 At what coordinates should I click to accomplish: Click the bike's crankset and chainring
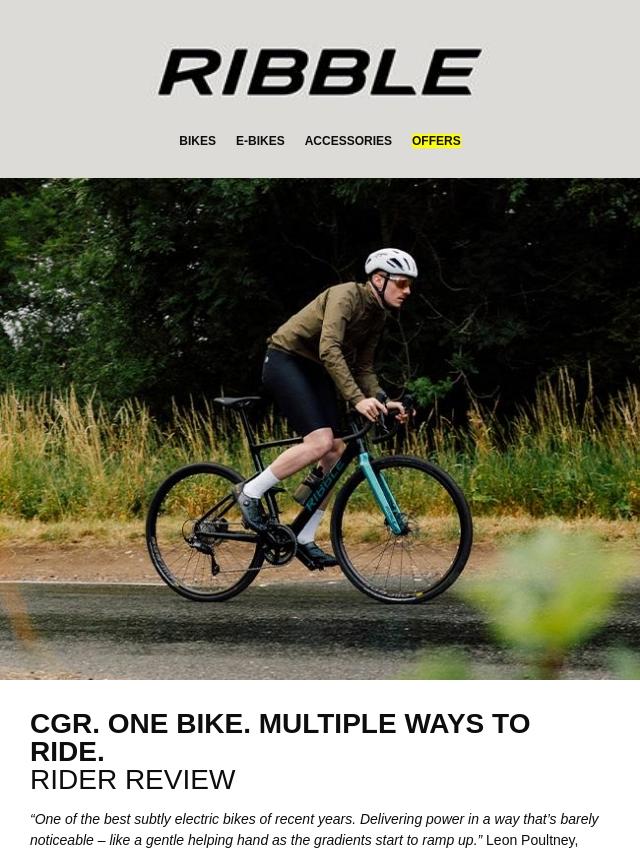[279, 546]
